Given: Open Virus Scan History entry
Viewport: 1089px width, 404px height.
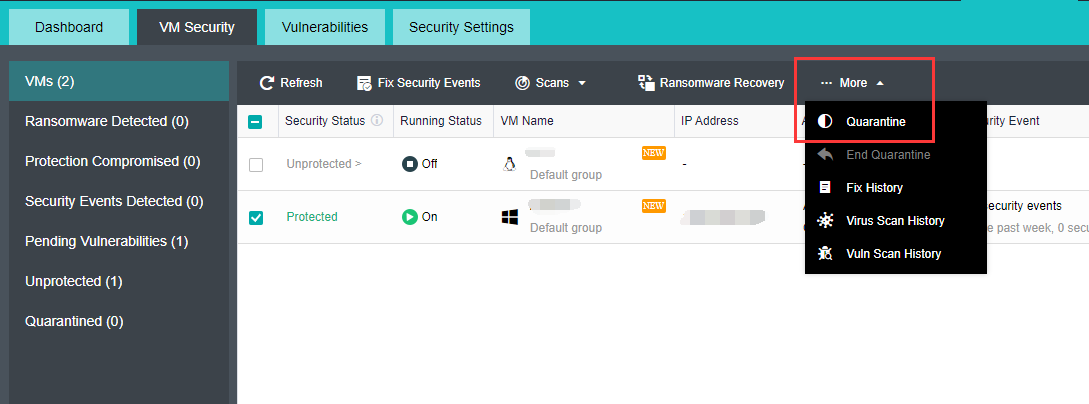Looking at the screenshot, I should [x=894, y=221].
